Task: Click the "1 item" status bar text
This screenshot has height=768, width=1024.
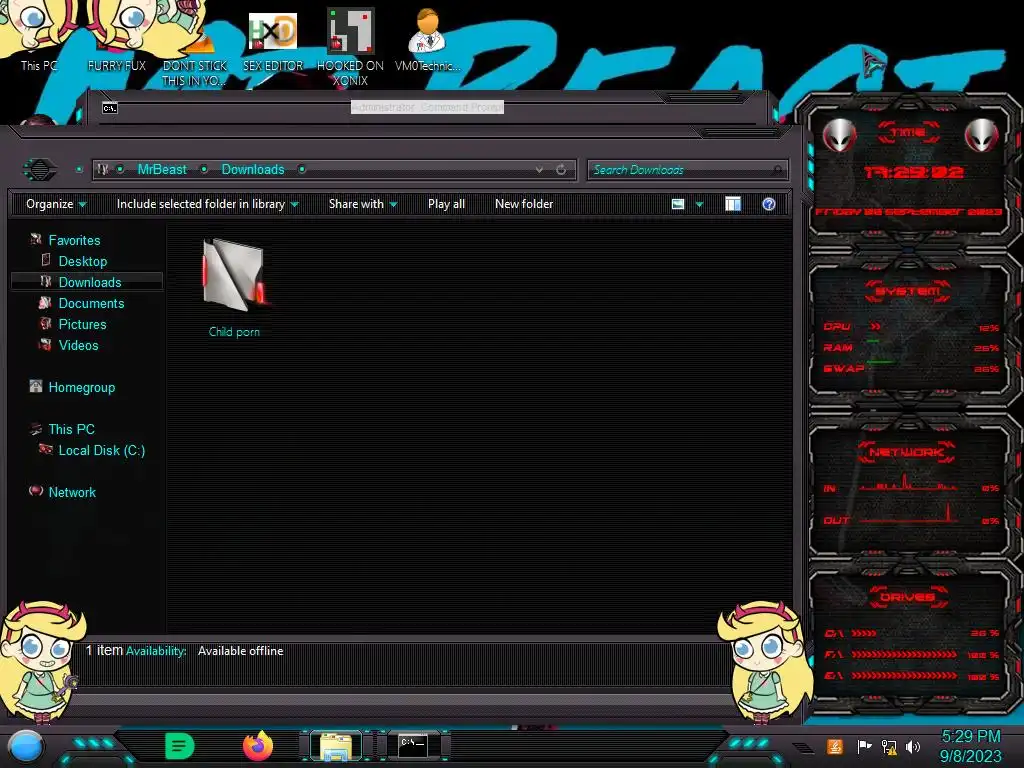Action: tap(104, 650)
